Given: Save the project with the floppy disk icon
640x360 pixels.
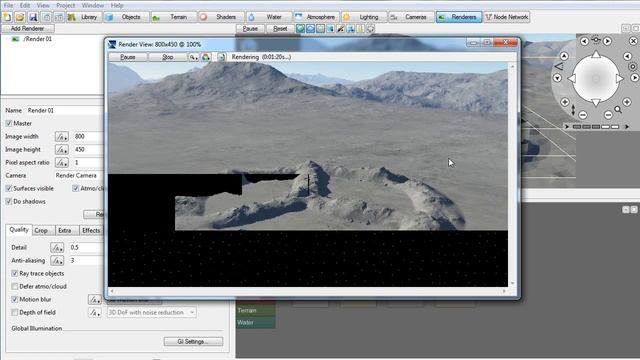Looking at the screenshot, I should pos(33,17).
